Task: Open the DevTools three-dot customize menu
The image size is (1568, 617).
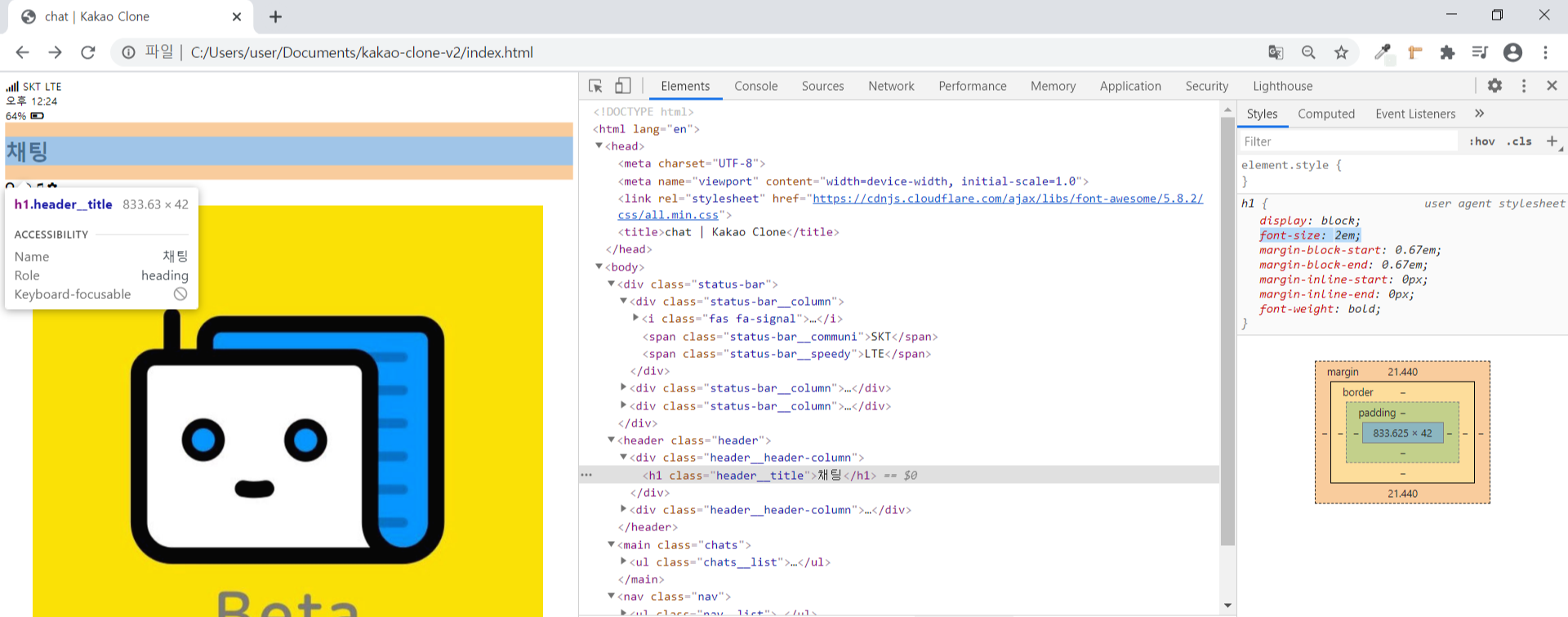Action: (1524, 85)
